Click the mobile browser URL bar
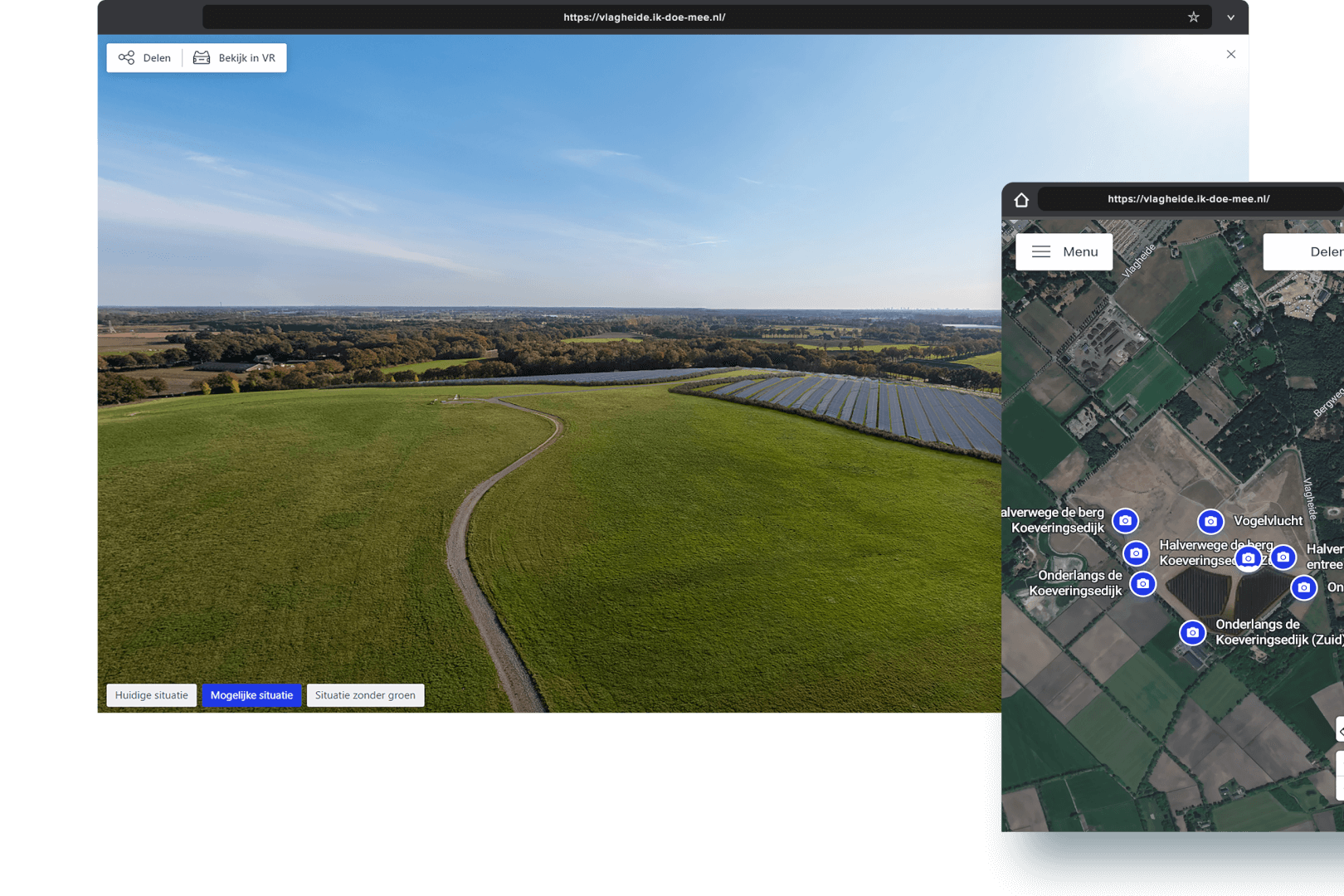The width and height of the screenshot is (1344, 896). tap(1188, 199)
